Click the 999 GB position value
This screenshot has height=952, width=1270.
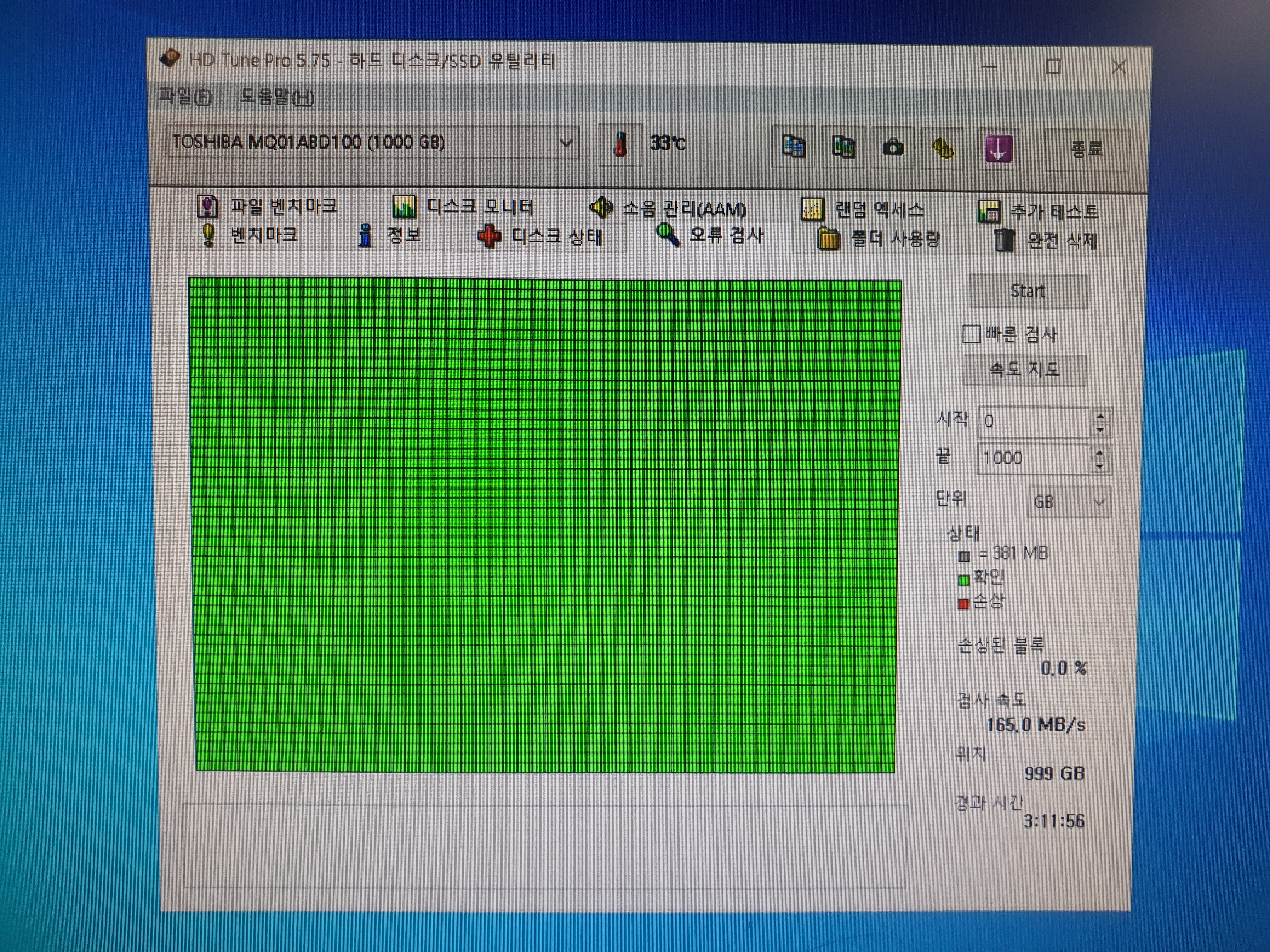1055,773
